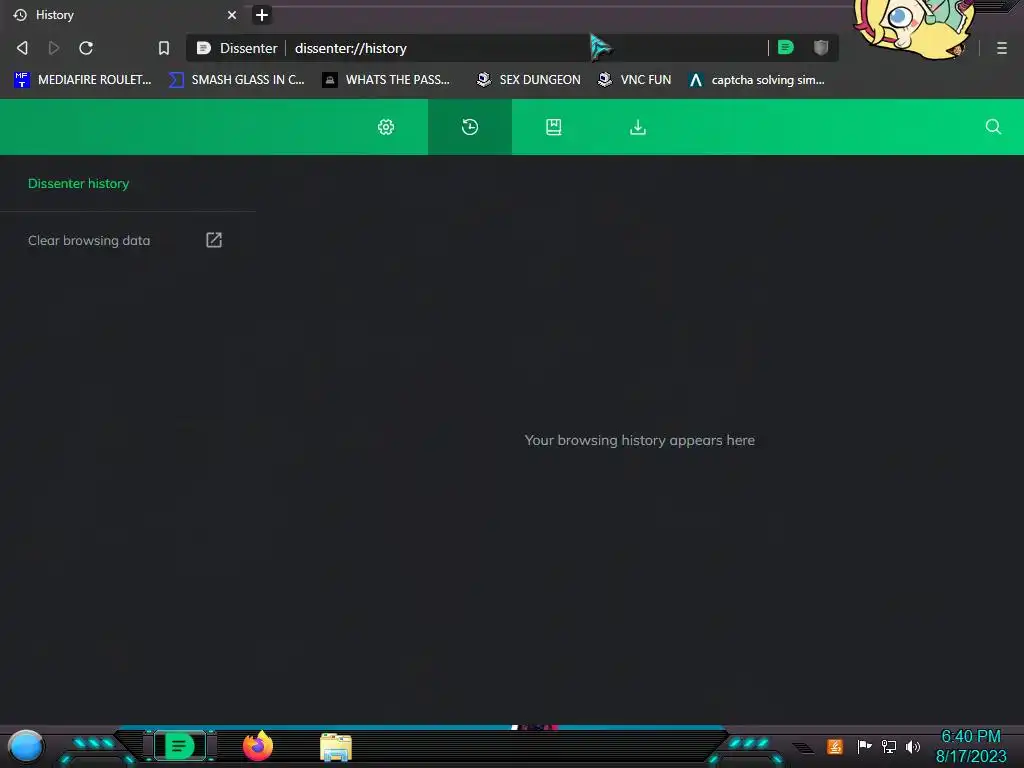This screenshot has width=1024, height=768.
Task: Open the volume speaker icon
Action: tap(912, 746)
